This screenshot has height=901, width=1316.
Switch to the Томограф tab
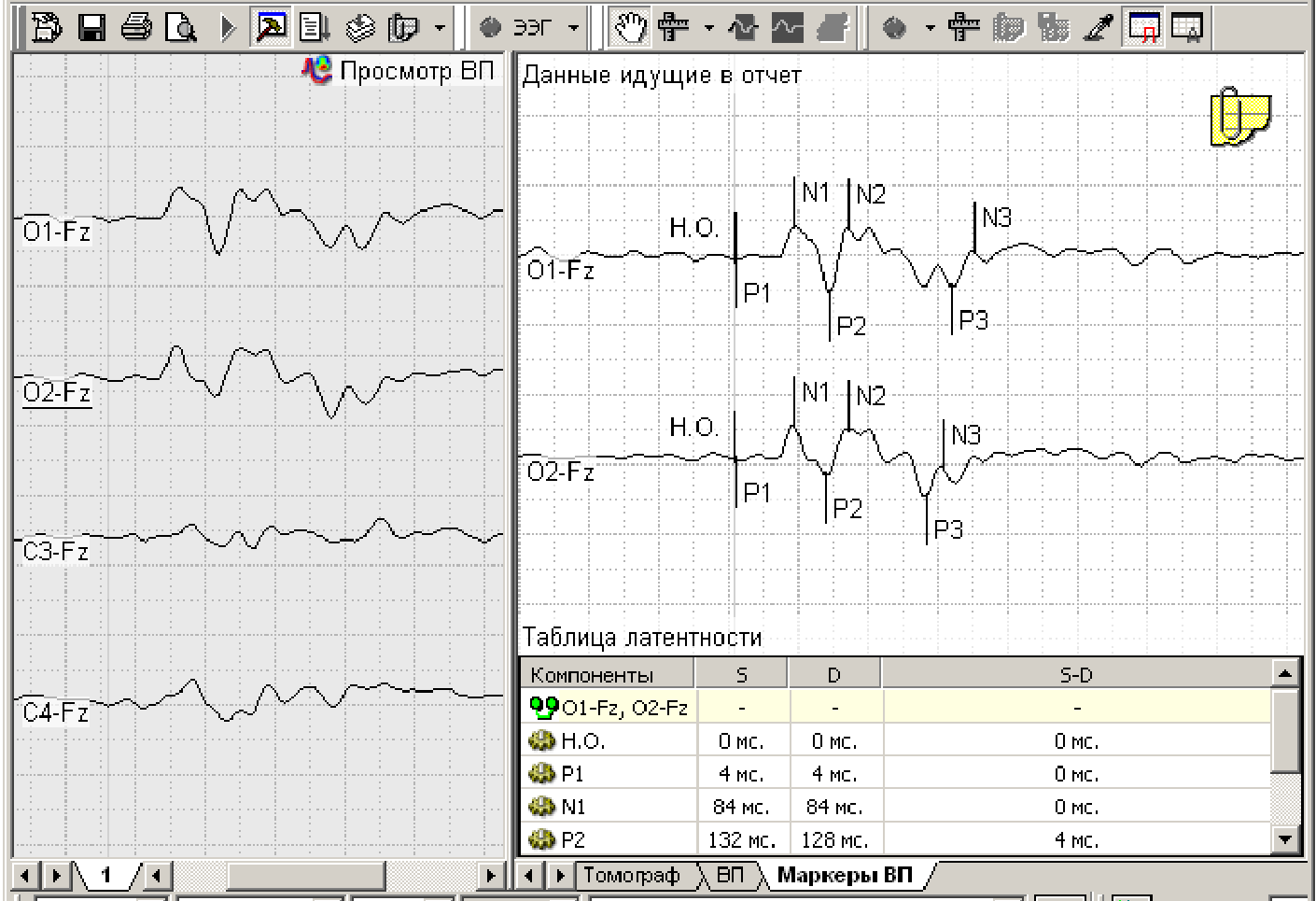pos(632,876)
